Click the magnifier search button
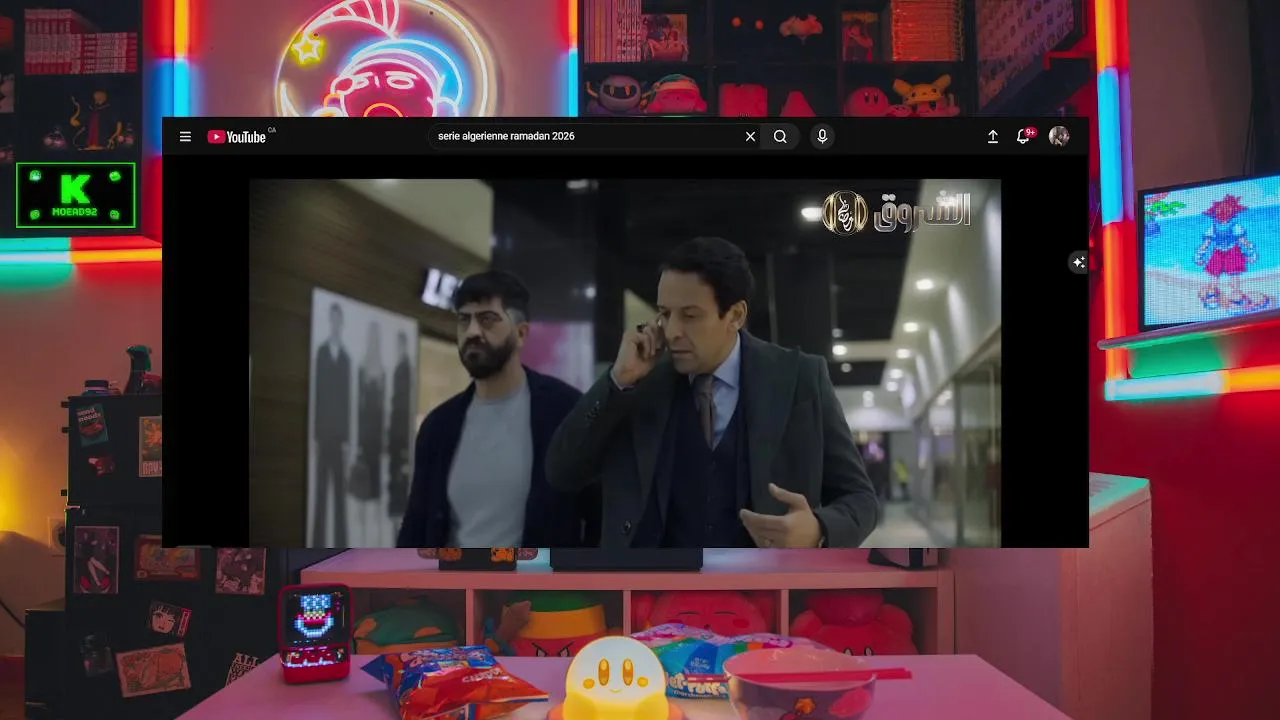The image size is (1280, 720). tap(780, 137)
